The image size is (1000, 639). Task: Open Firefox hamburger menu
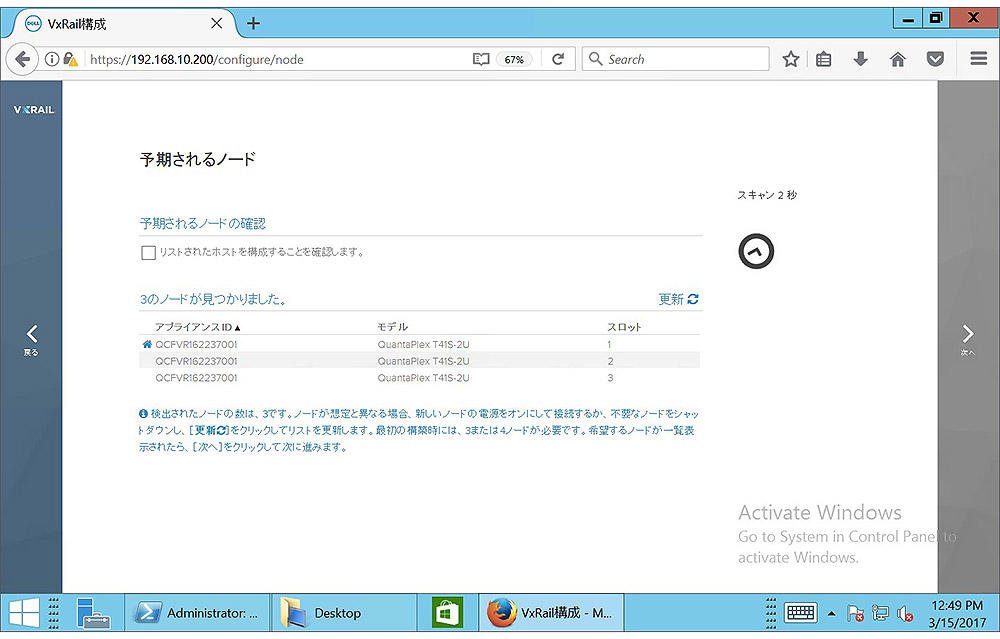click(x=978, y=59)
